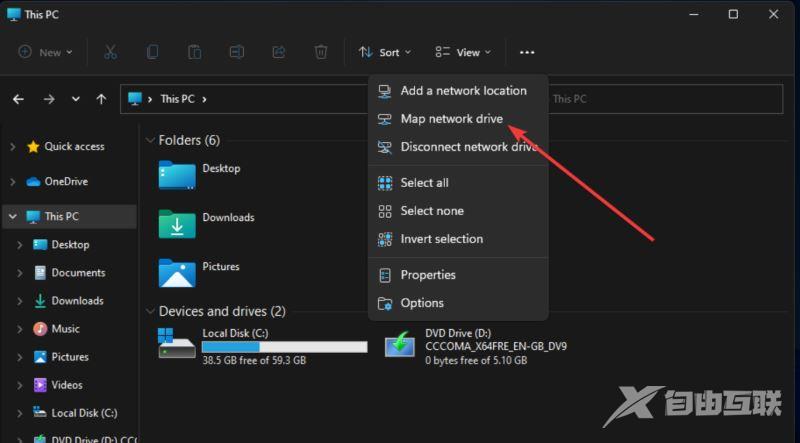Open Properties from the menu

pyautogui.click(x=458, y=275)
